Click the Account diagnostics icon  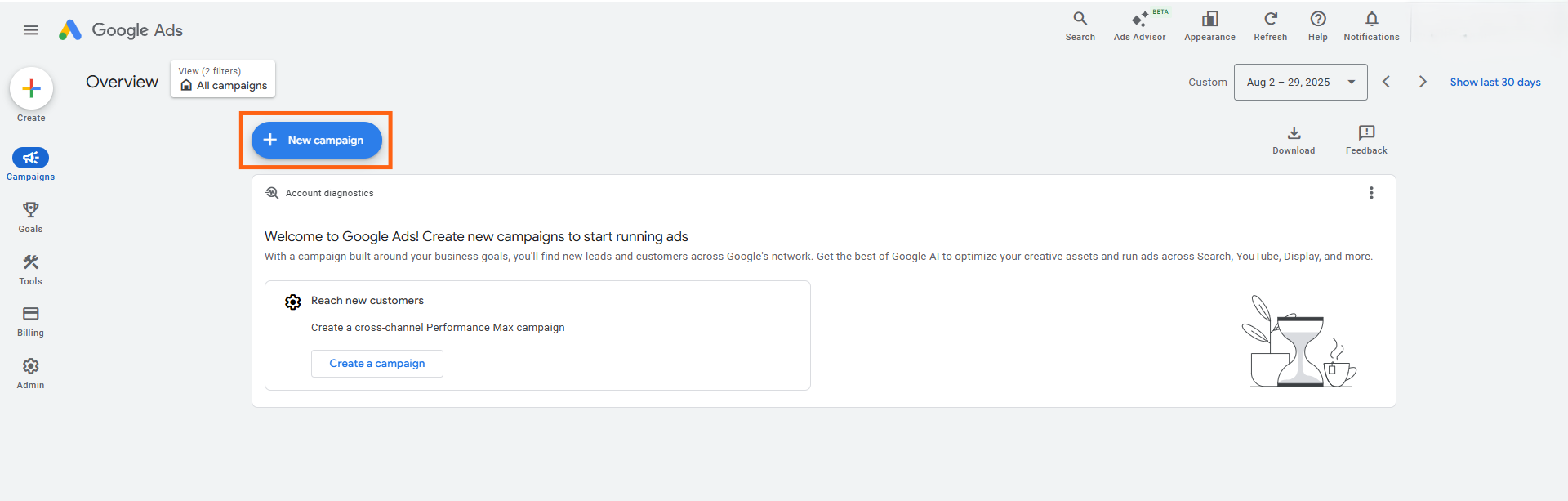tap(272, 193)
